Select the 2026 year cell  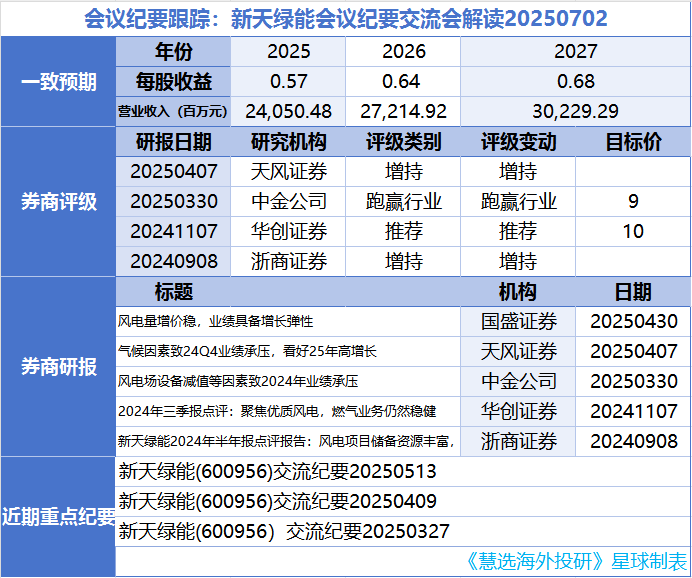click(403, 52)
